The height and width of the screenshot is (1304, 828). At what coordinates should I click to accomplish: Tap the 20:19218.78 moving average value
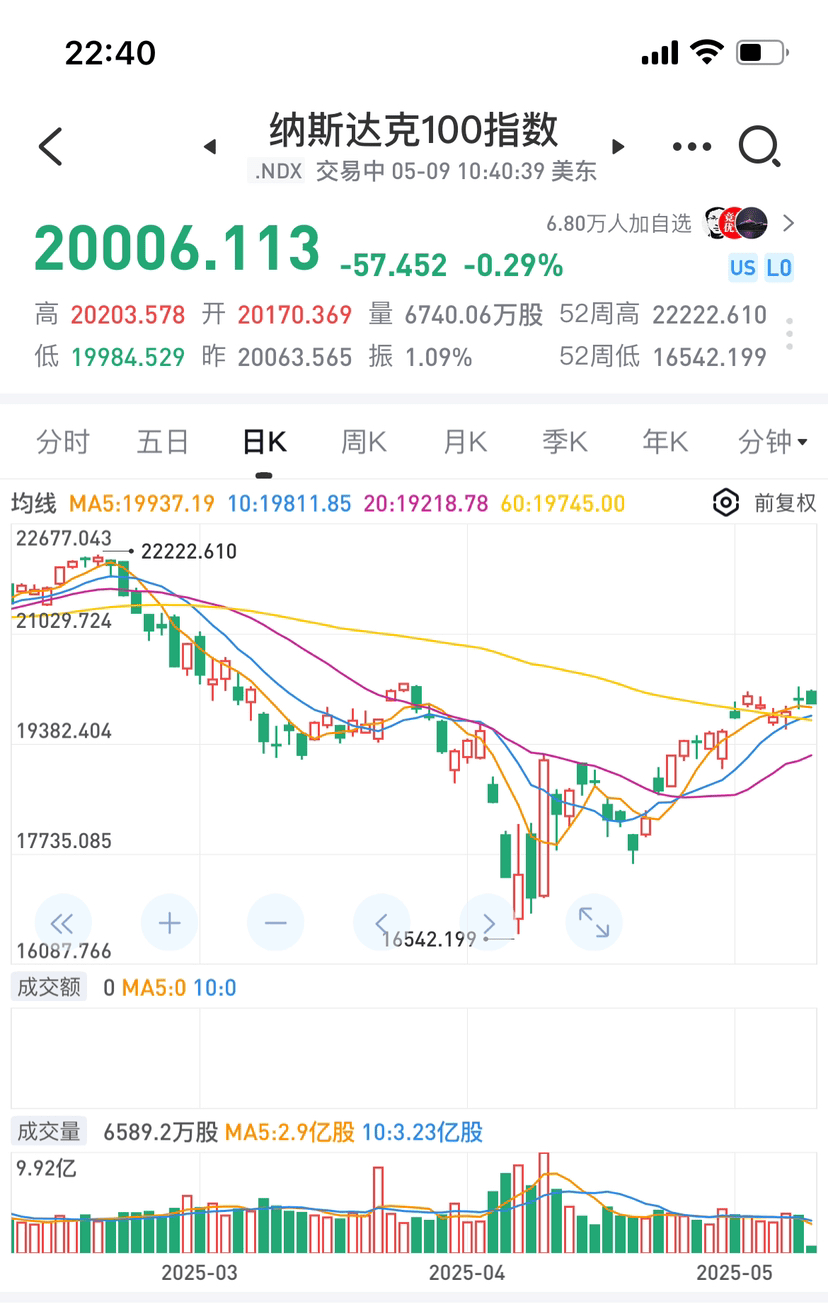425,504
